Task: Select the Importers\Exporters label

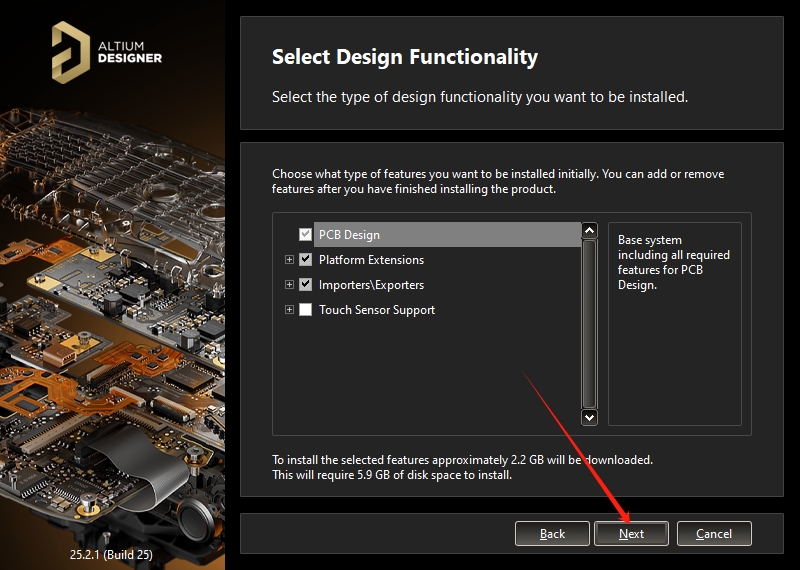Action: tap(371, 285)
